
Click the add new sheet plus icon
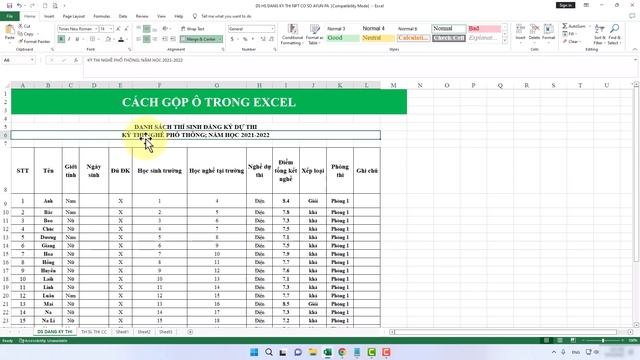pos(190,332)
